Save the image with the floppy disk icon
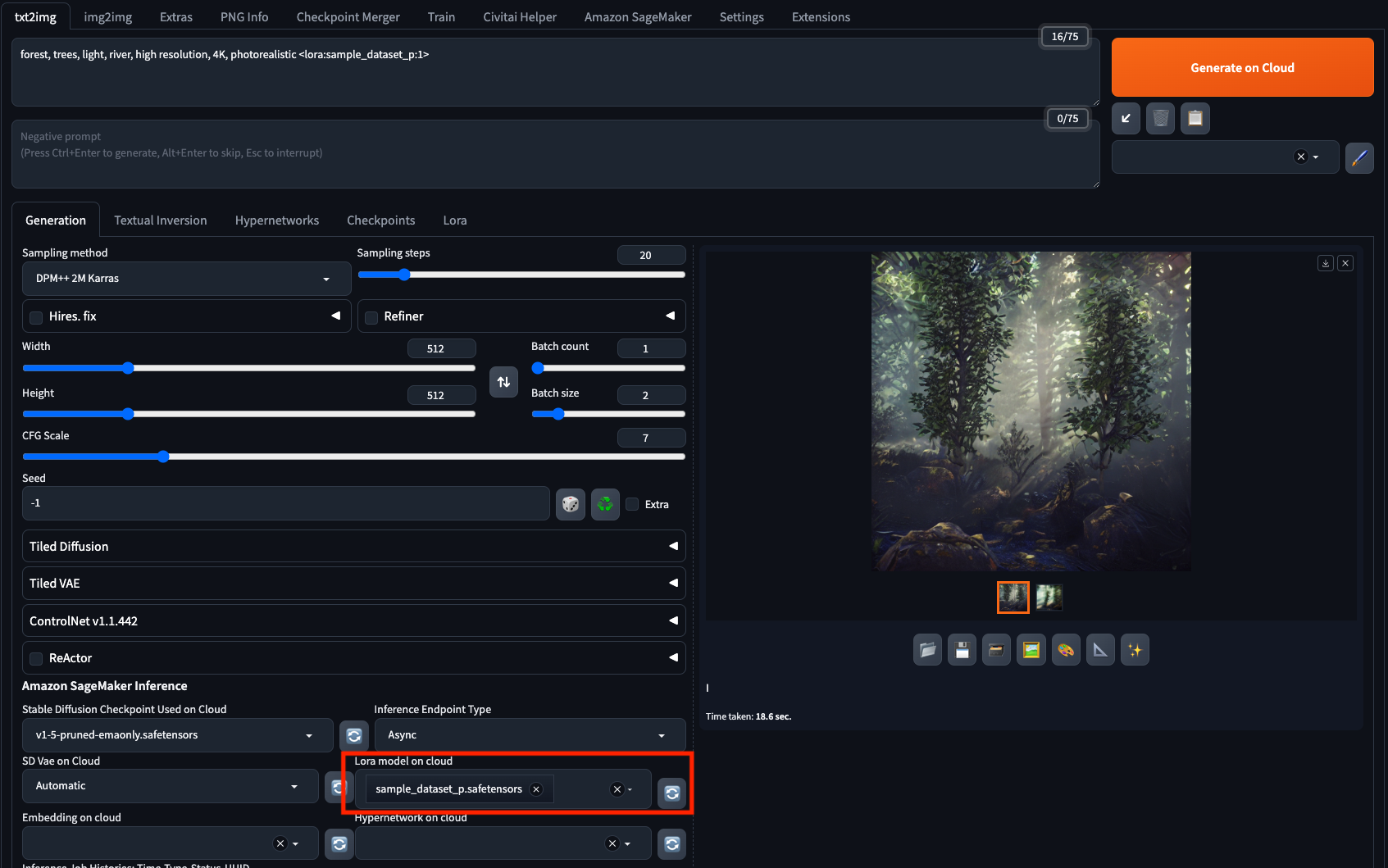The image size is (1388, 868). pos(962,650)
